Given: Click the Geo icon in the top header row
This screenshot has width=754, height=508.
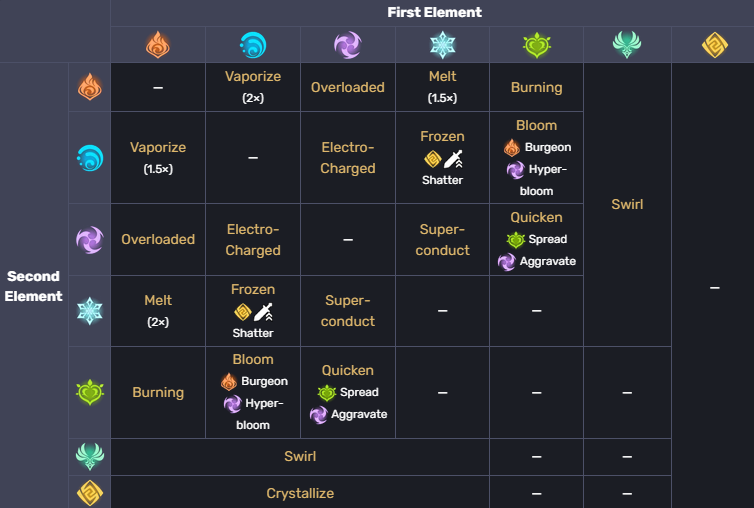Looking at the screenshot, I should click(x=713, y=45).
